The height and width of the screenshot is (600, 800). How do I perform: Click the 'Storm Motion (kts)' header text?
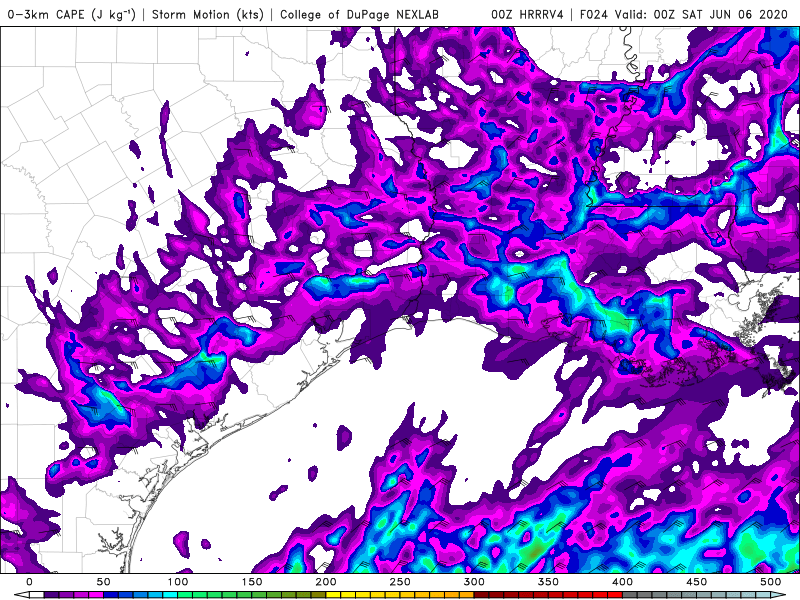(208, 14)
